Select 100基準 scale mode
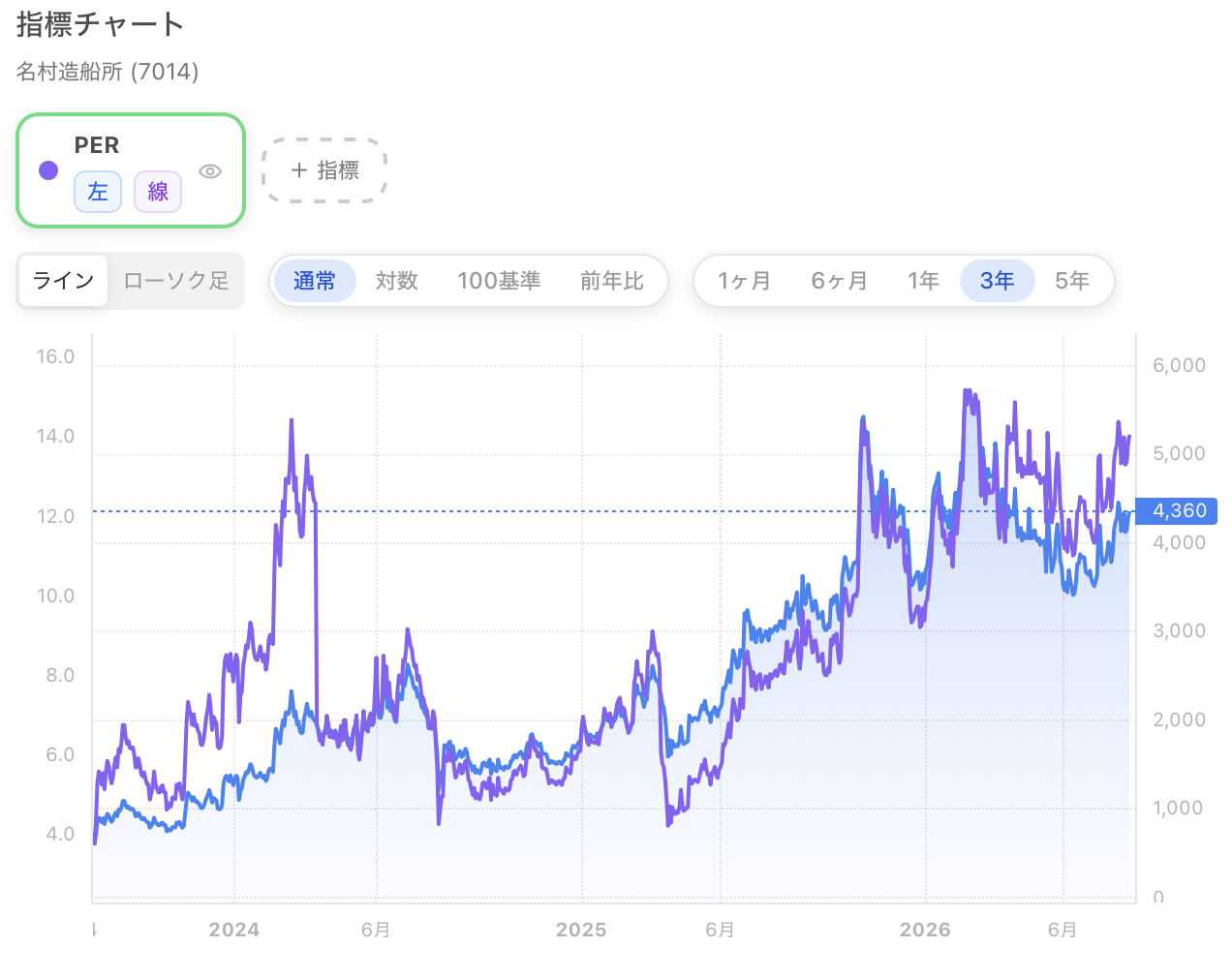Screen dimensions: 1232x978 click(x=499, y=281)
